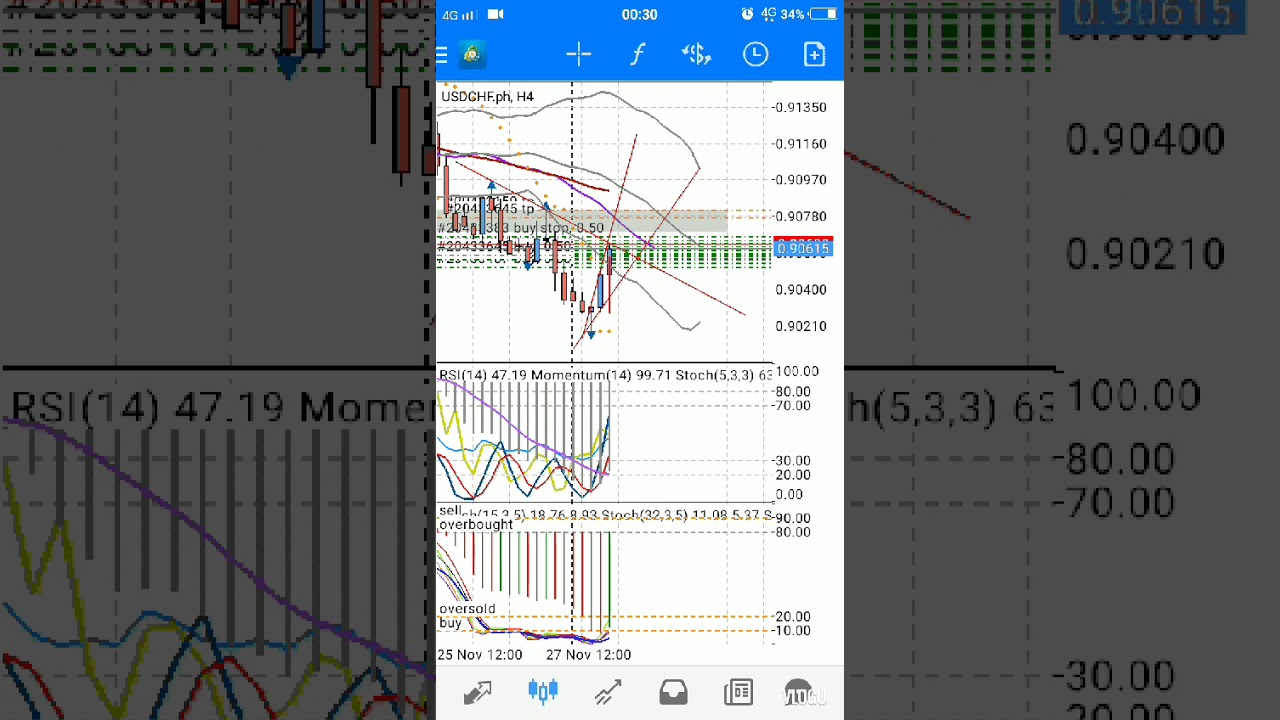This screenshot has width=1280, height=720.
Task: Tap the 0.90210 price axis label
Action: coord(801,326)
